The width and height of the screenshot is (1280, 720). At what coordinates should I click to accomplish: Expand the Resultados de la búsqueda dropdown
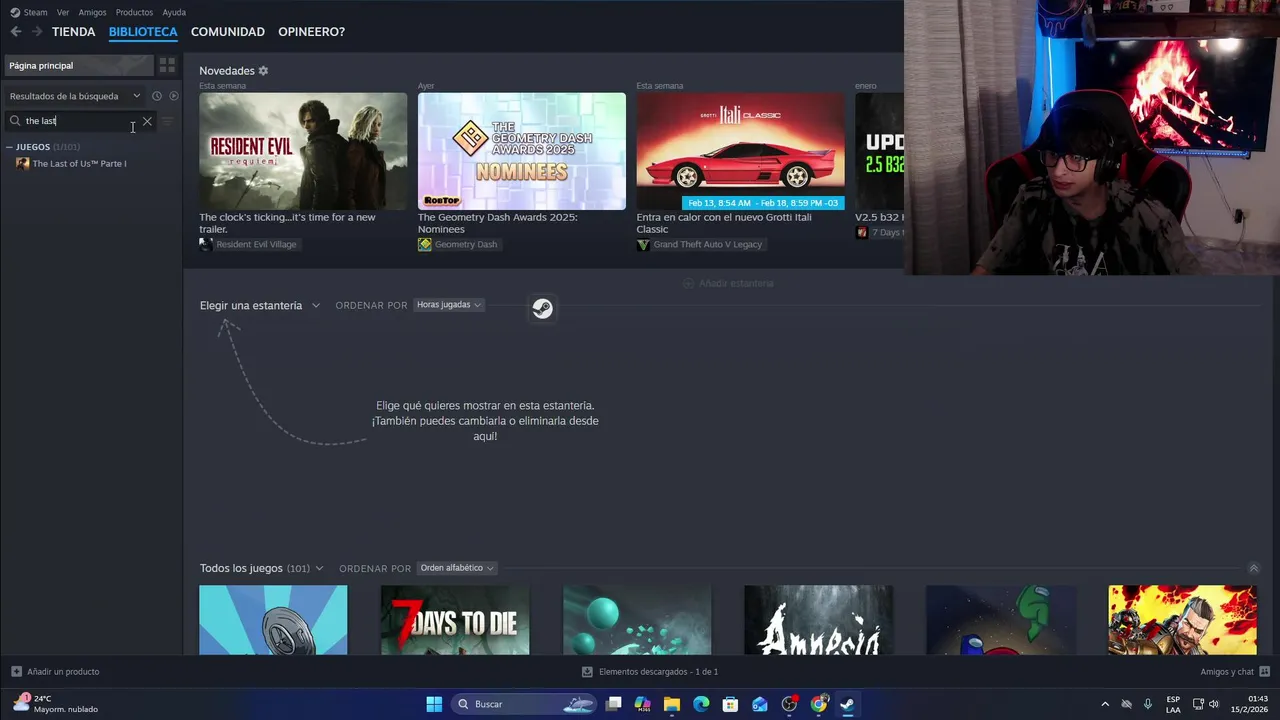[x=75, y=96]
